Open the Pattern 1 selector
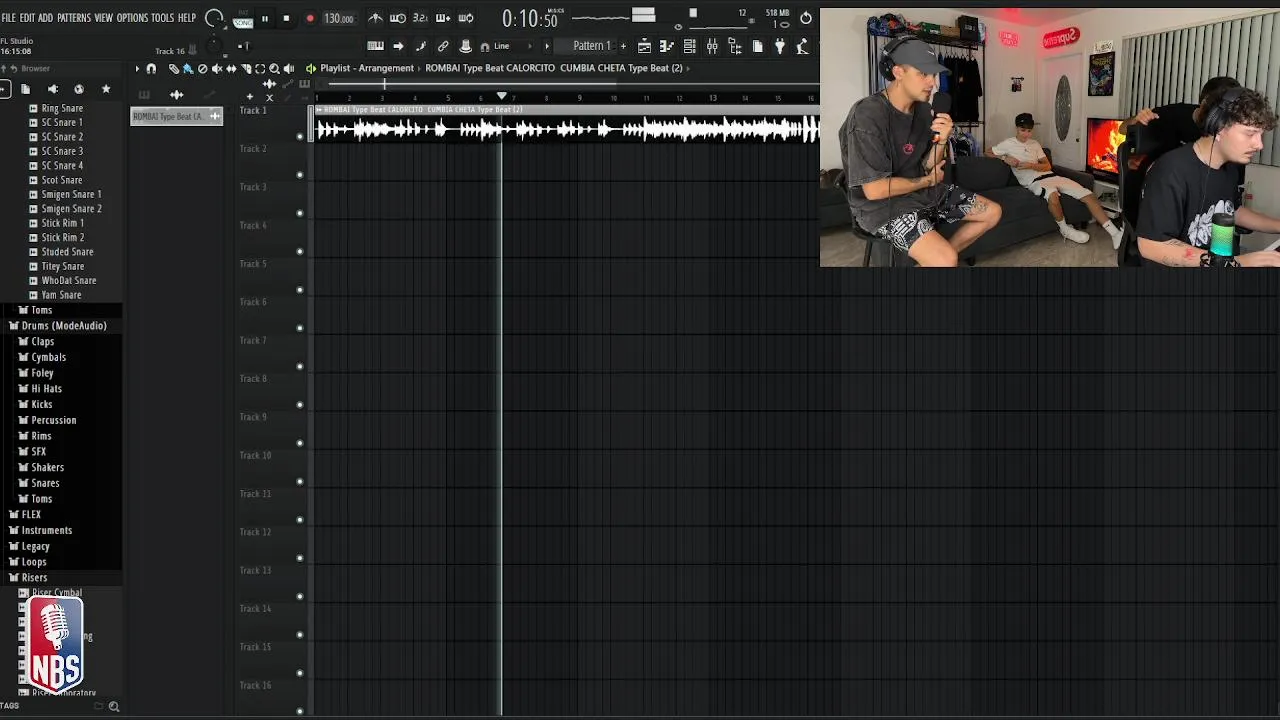The width and height of the screenshot is (1280, 720). point(591,46)
